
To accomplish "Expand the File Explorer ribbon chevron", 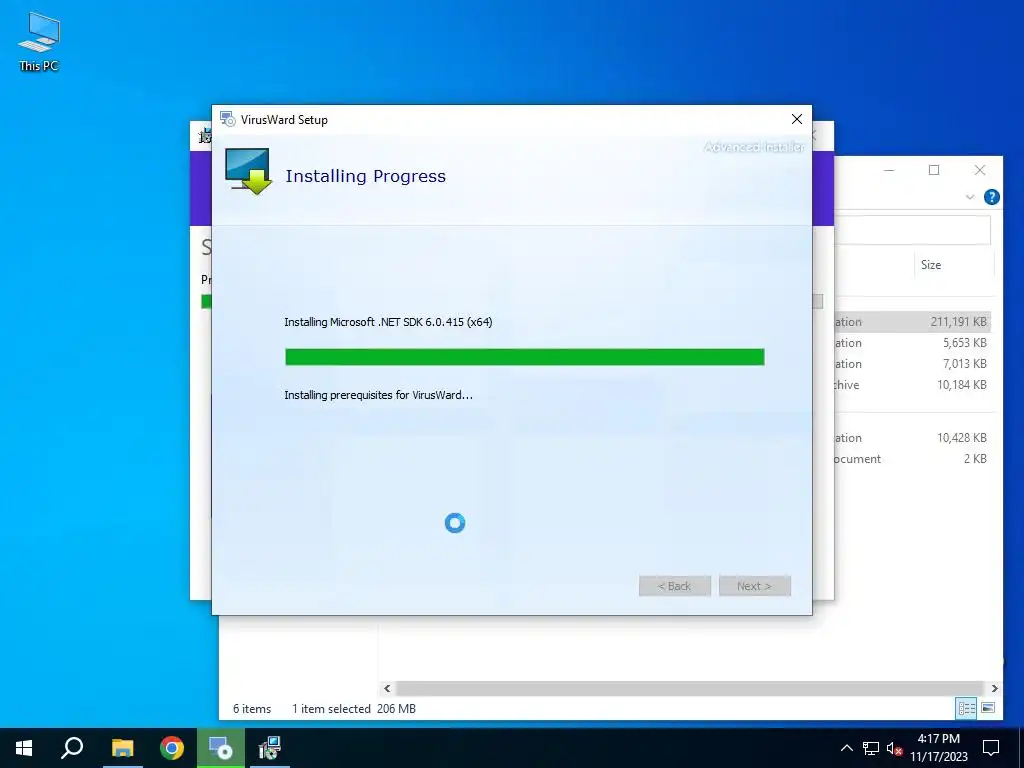I will pos(970,197).
